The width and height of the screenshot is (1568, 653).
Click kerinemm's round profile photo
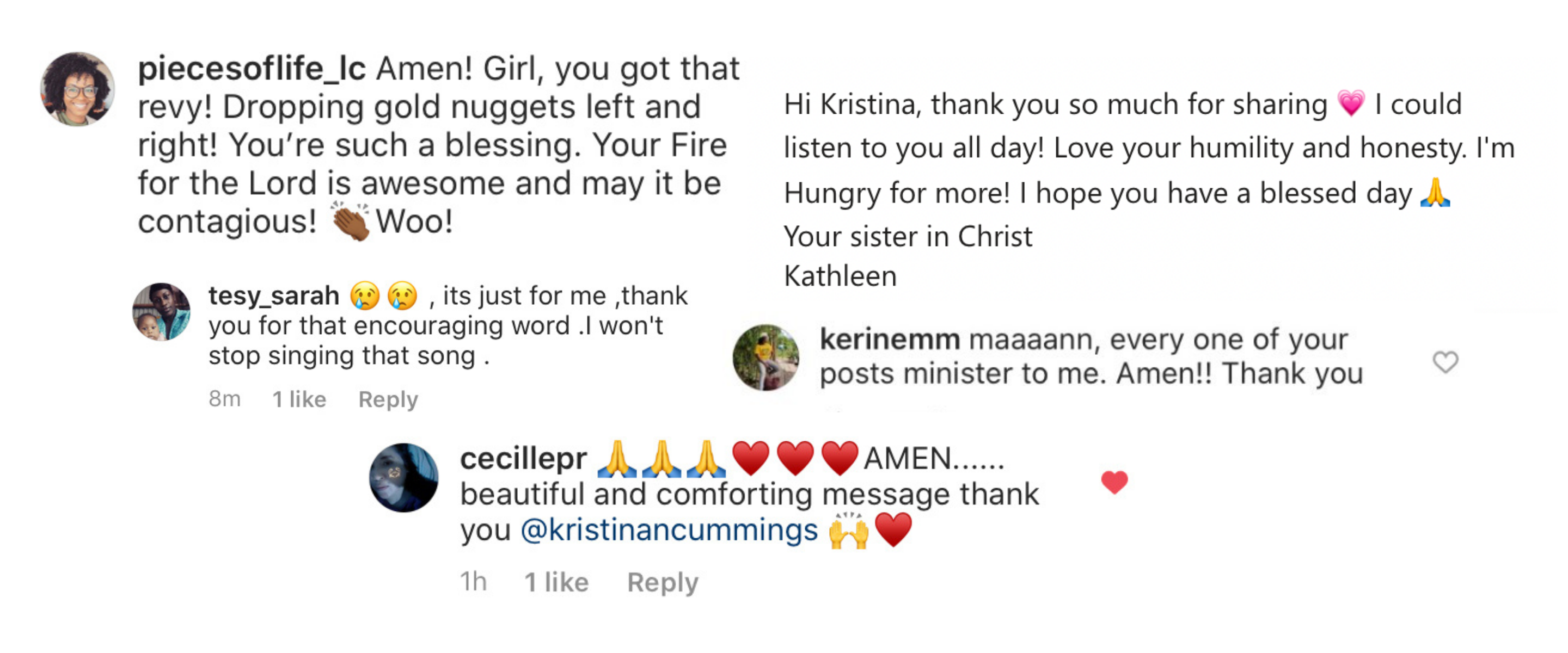[765, 357]
